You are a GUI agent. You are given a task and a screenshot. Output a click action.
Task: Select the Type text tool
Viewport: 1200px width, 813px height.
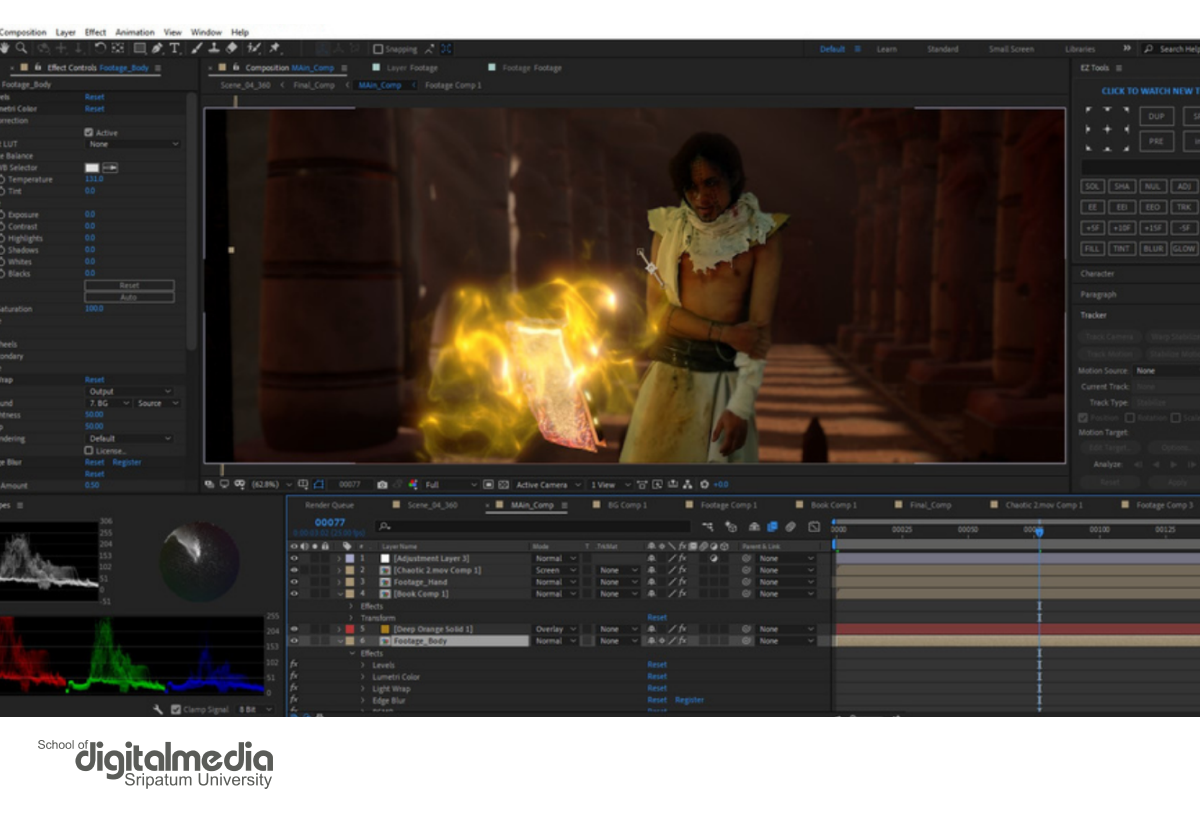pyautogui.click(x=174, y=48)
